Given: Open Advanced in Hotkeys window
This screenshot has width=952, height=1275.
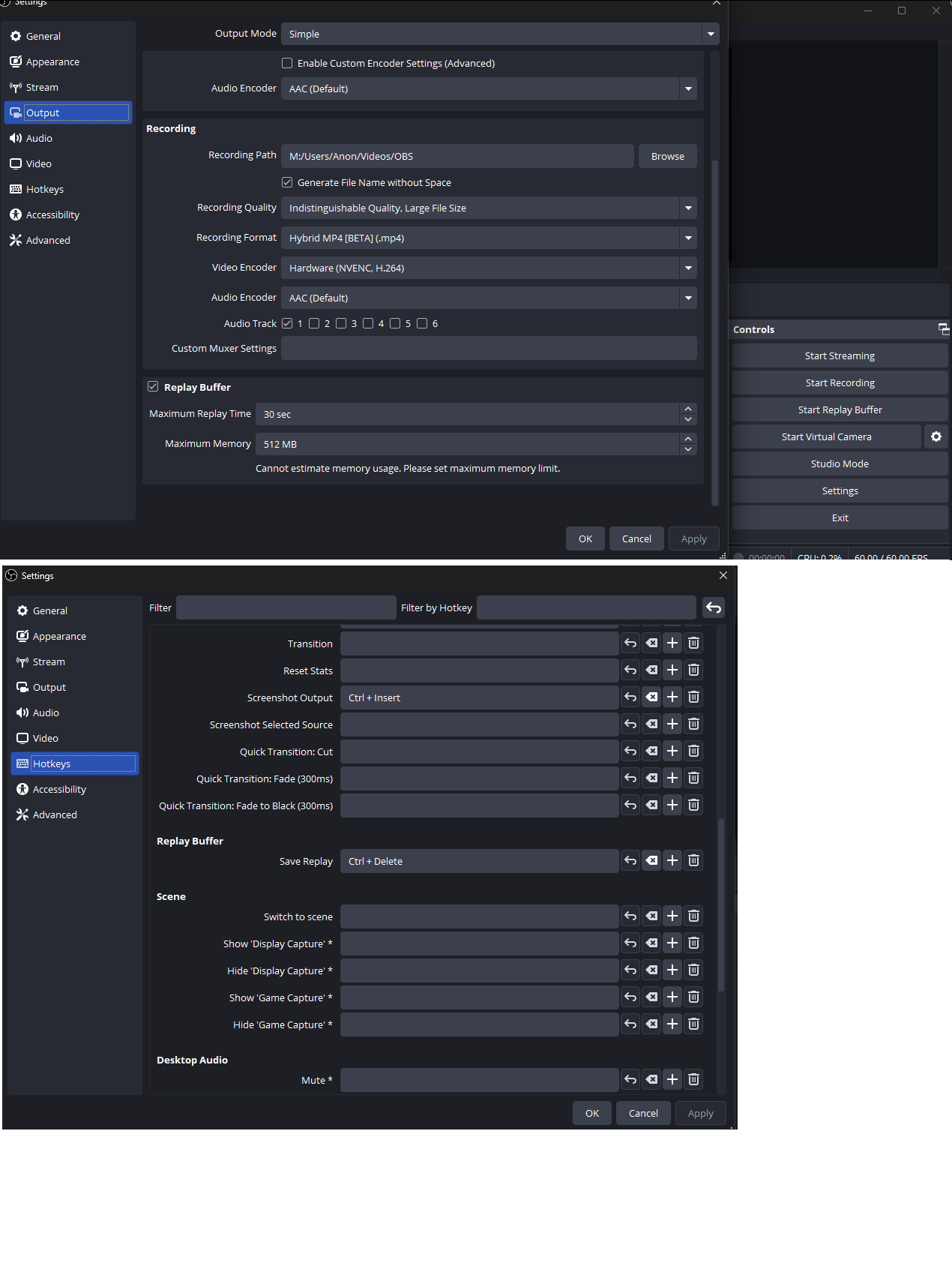Looking at the screenshot, I should tap(75, 814).
